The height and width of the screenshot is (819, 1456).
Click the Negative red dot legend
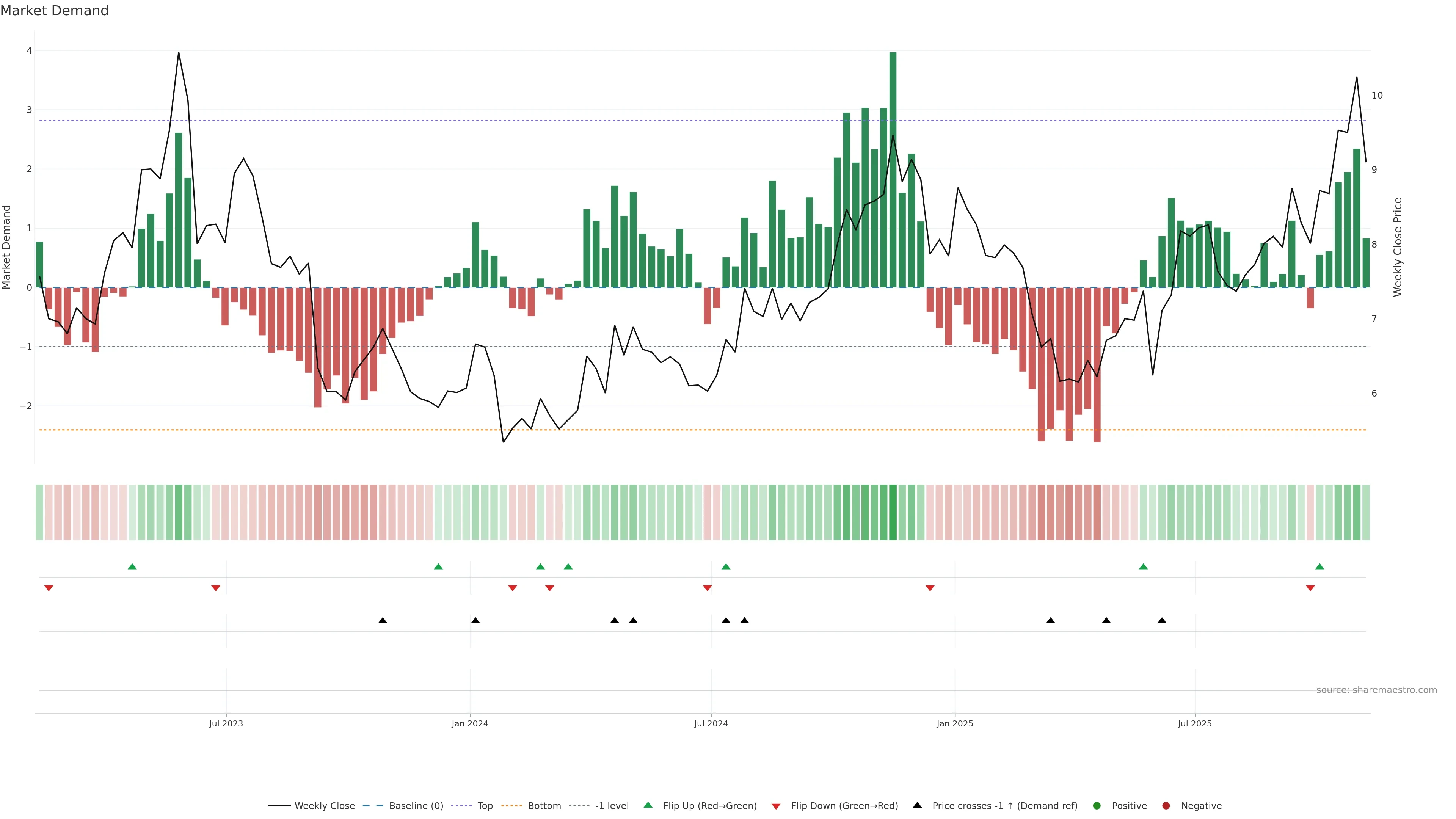tap(1166, 806)
